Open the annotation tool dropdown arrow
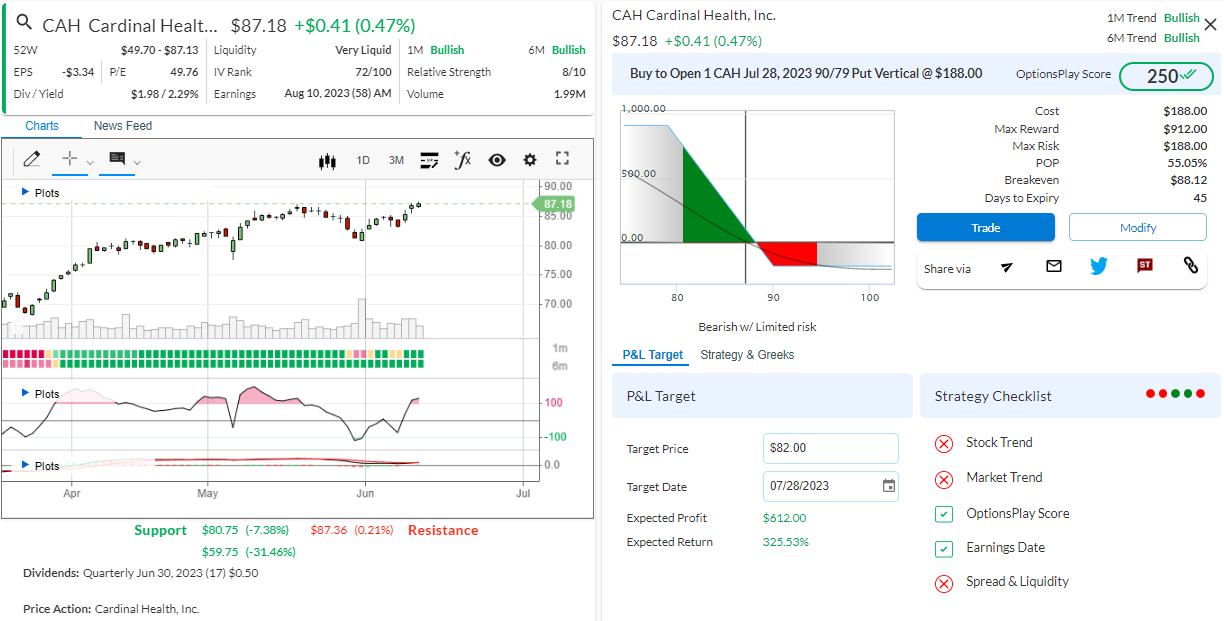Viewport: 1224px width, 621px height. (137, 162)
